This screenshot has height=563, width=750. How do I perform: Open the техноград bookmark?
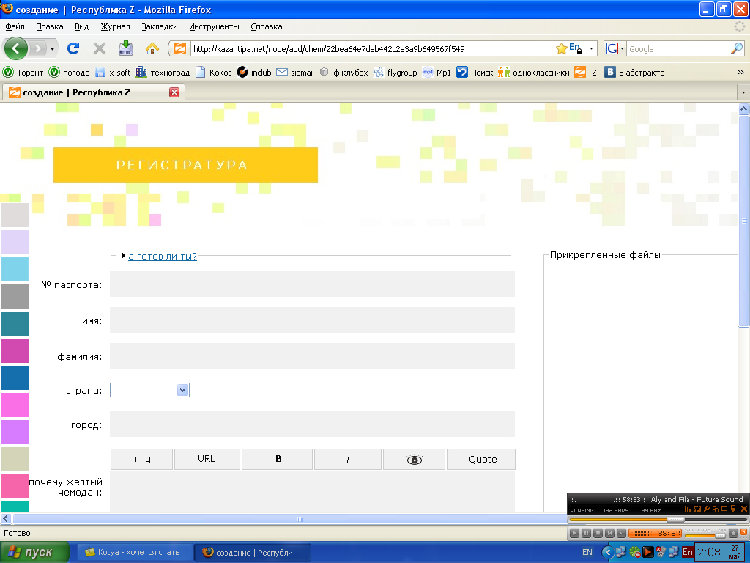coord(163,73)
